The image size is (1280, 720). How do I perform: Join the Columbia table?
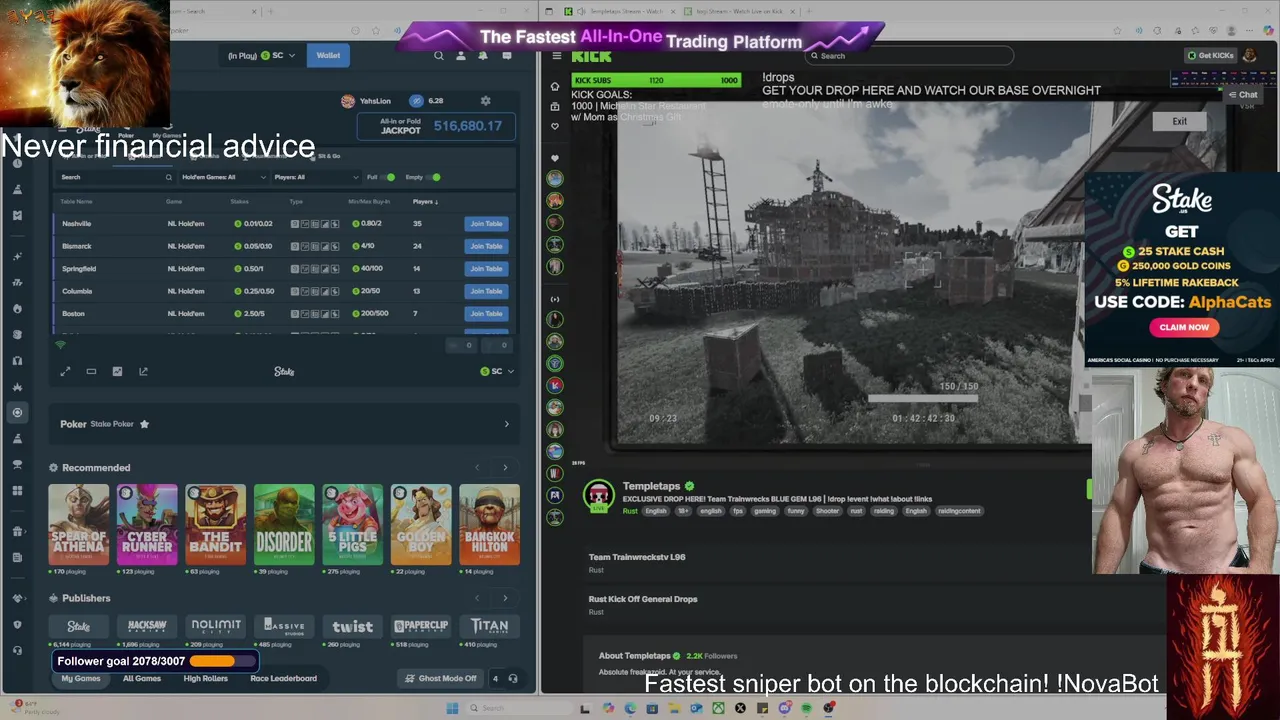tap(486, 291)
